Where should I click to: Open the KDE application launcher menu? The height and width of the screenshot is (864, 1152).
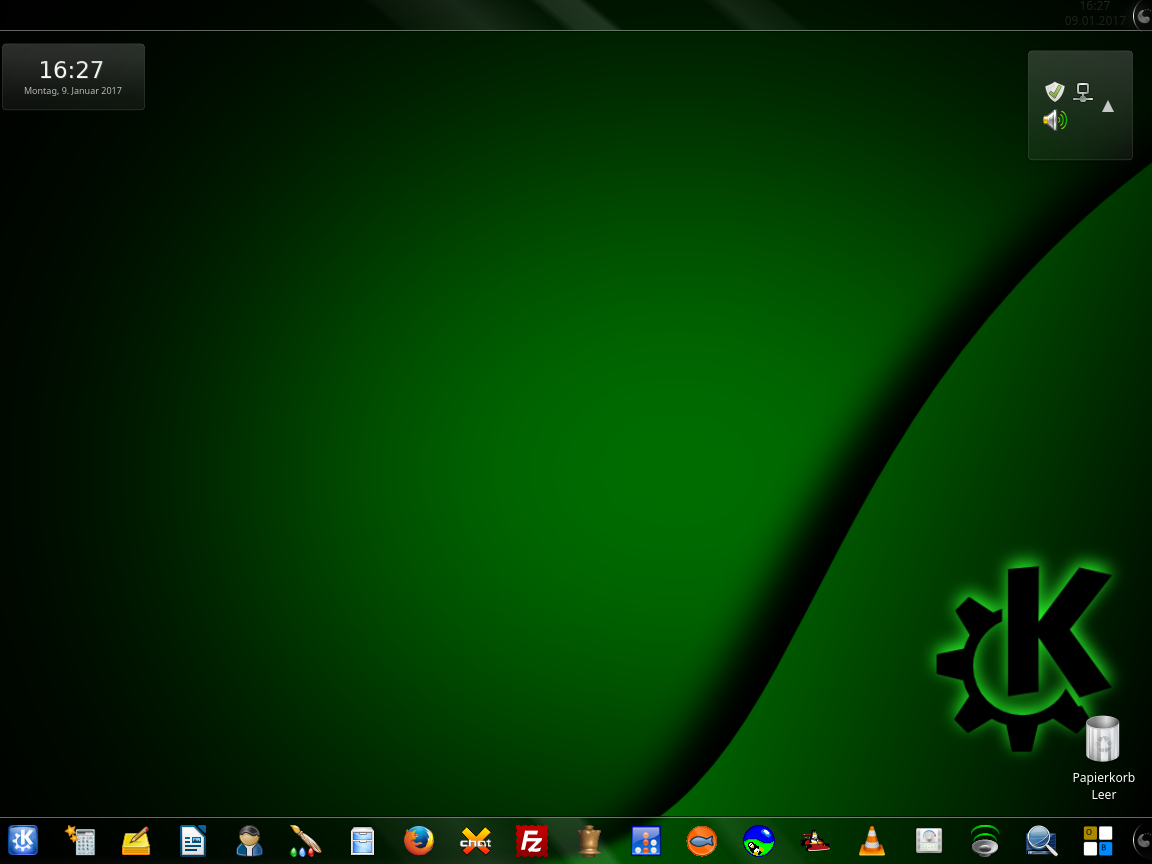pos(23,840)
